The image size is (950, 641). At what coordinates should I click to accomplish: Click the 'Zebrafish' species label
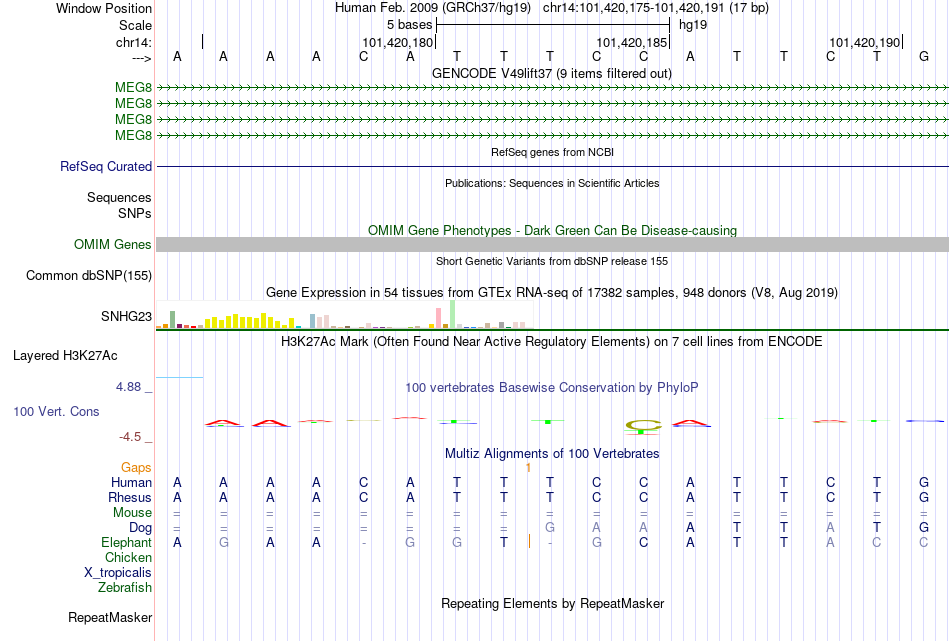click(125, 587)
